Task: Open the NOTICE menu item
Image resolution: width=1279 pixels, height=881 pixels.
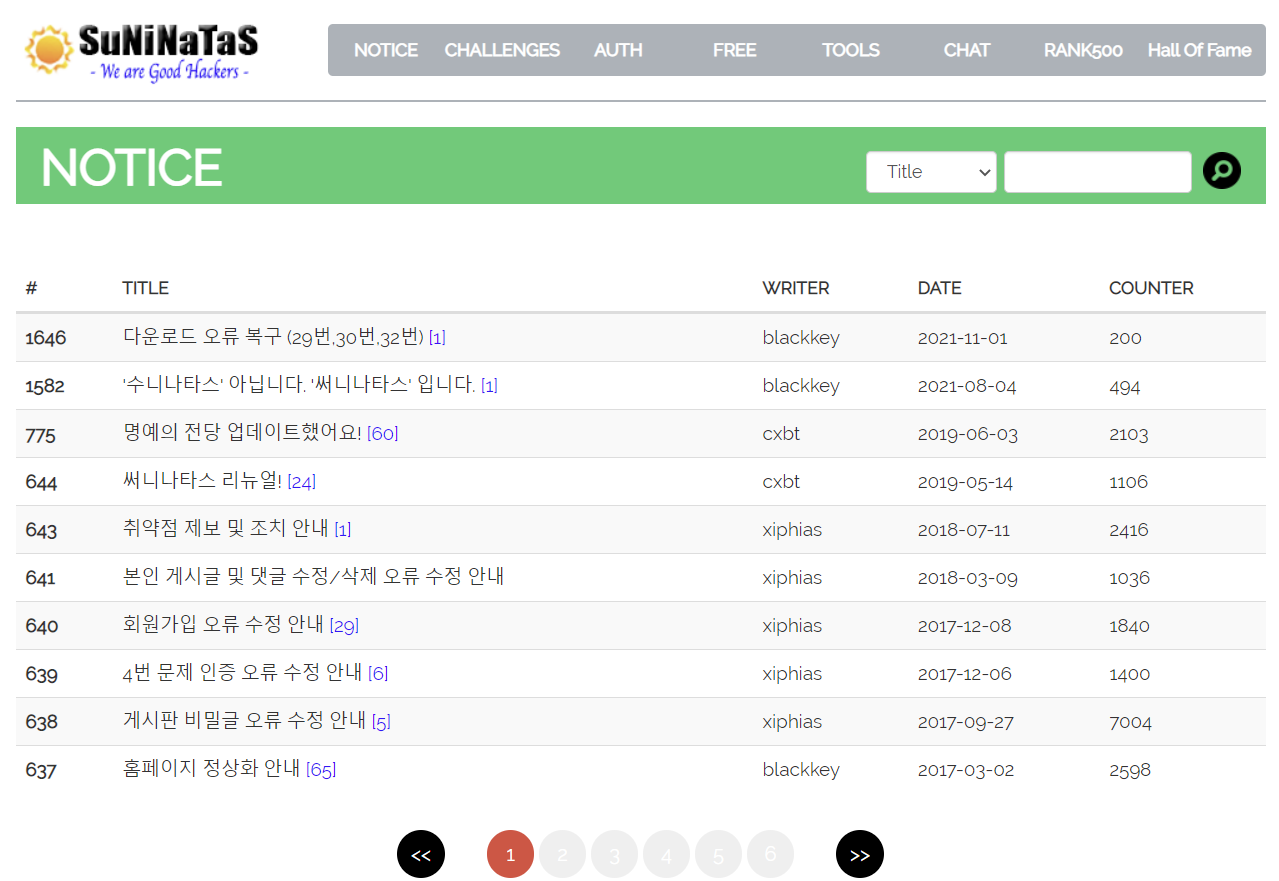Action: (386, 50)
